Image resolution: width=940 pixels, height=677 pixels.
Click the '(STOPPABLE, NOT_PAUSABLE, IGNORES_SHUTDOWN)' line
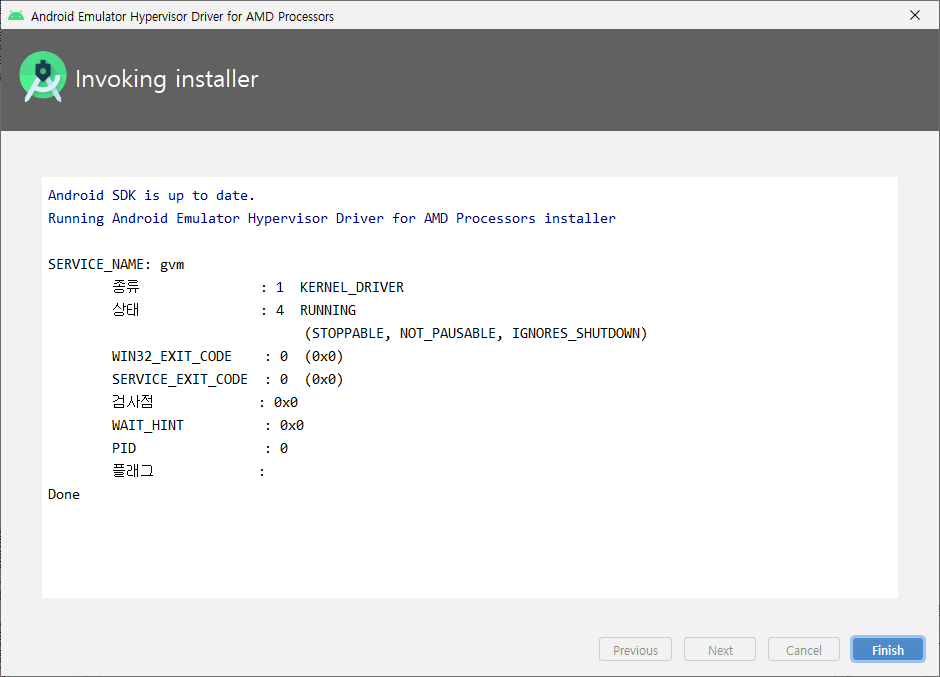(x=476, y=333)
